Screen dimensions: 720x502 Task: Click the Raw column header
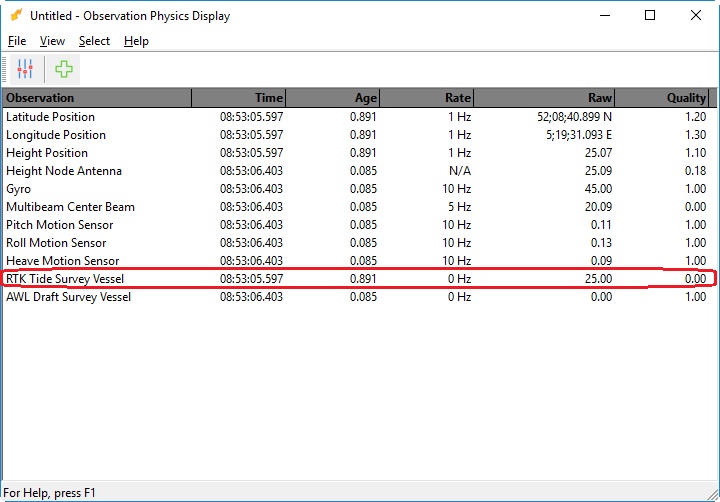(x=545, y=98)
